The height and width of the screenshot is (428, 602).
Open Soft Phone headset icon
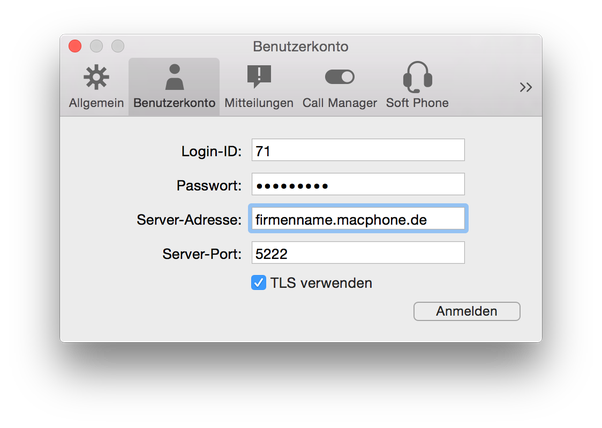tap(417, 77)
